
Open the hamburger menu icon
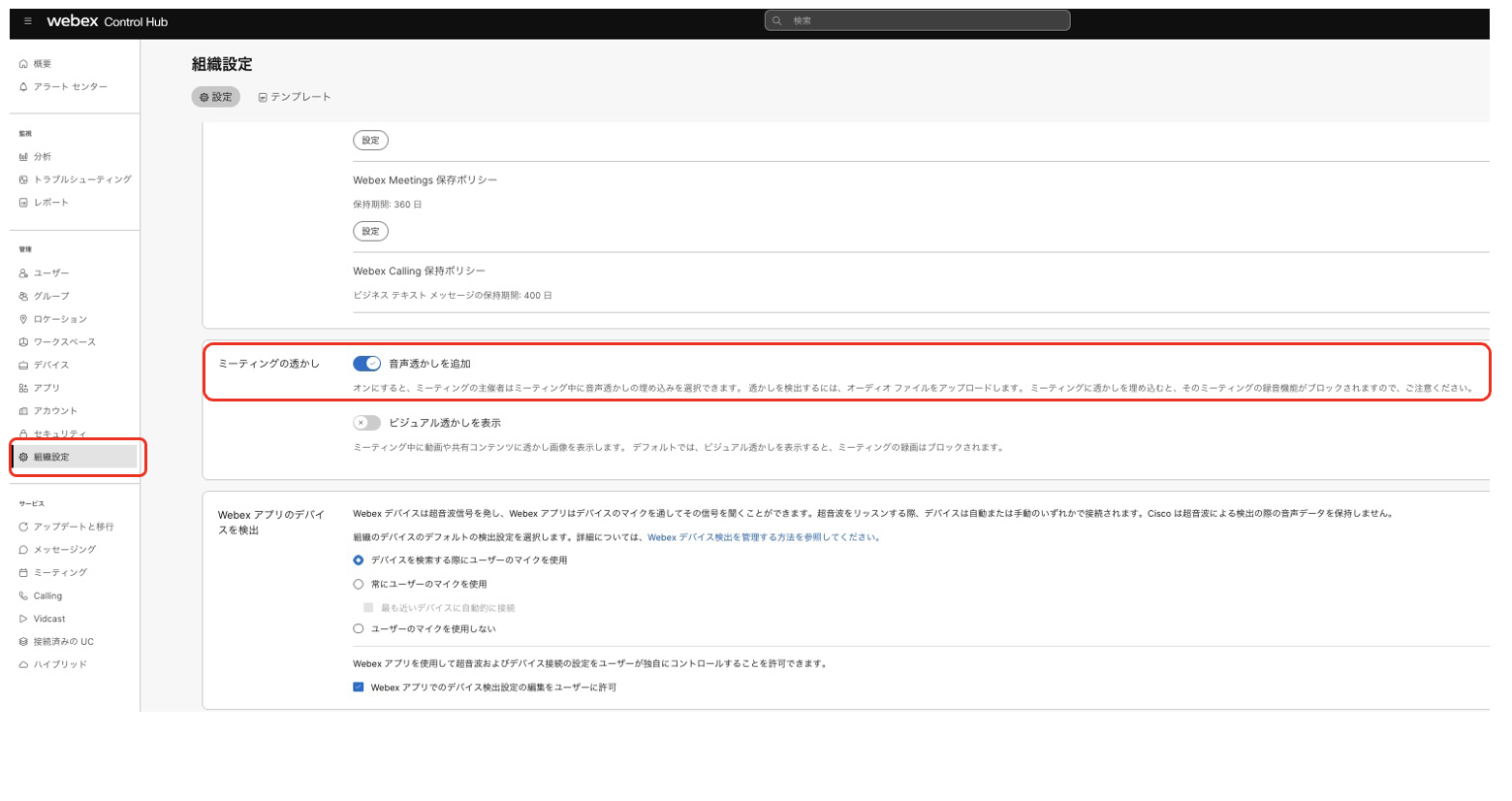point(28,20)
